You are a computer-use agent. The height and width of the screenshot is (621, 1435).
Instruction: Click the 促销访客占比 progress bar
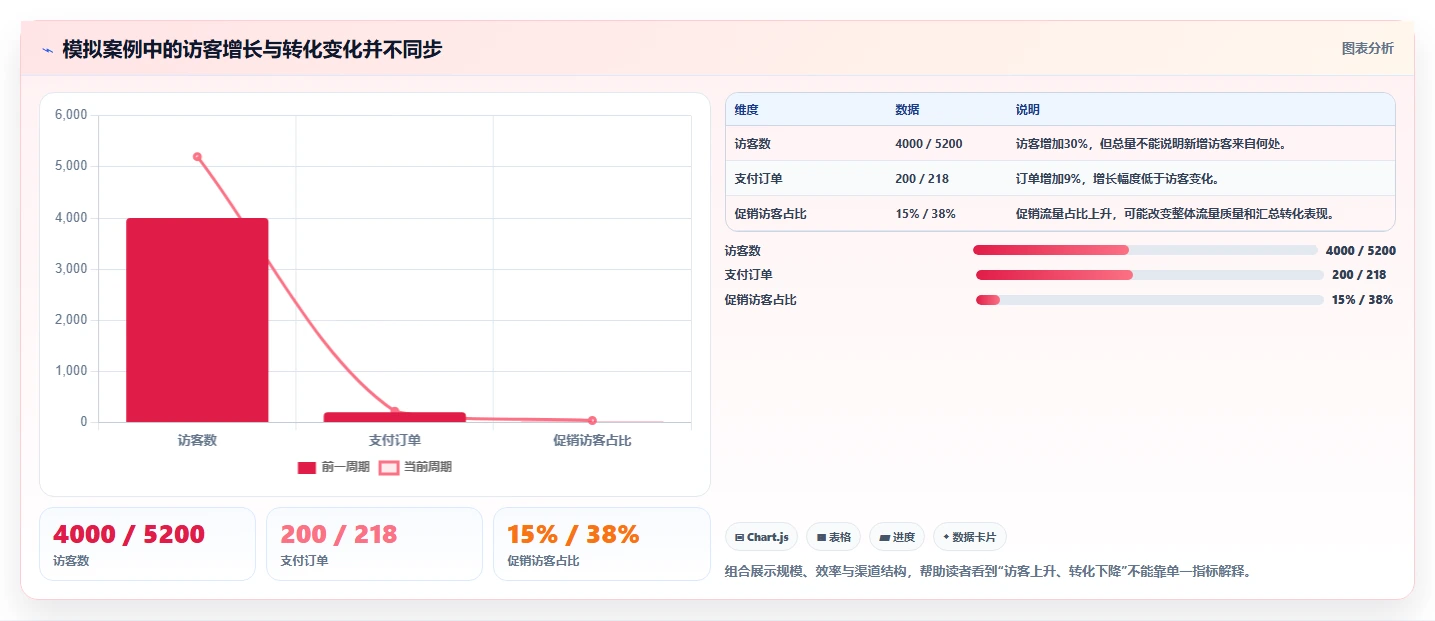[x=1150, y=300]
